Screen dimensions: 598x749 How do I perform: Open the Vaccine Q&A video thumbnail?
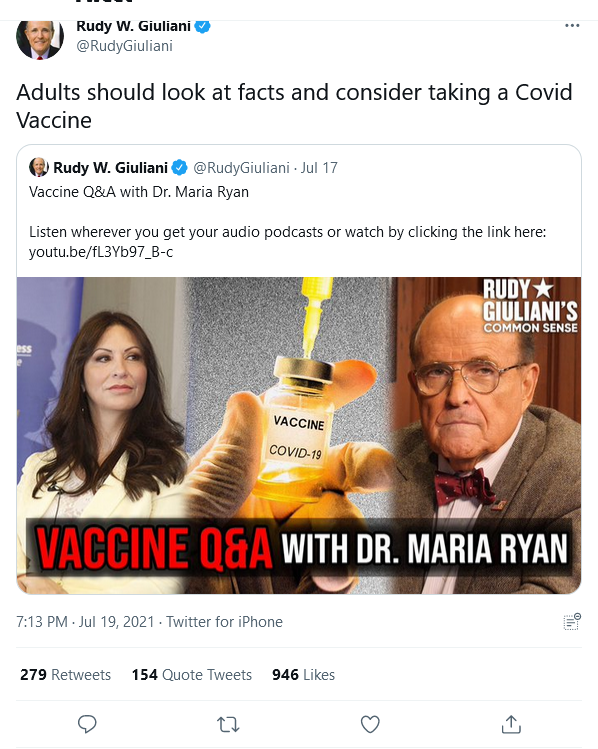(x=299, y=435)
